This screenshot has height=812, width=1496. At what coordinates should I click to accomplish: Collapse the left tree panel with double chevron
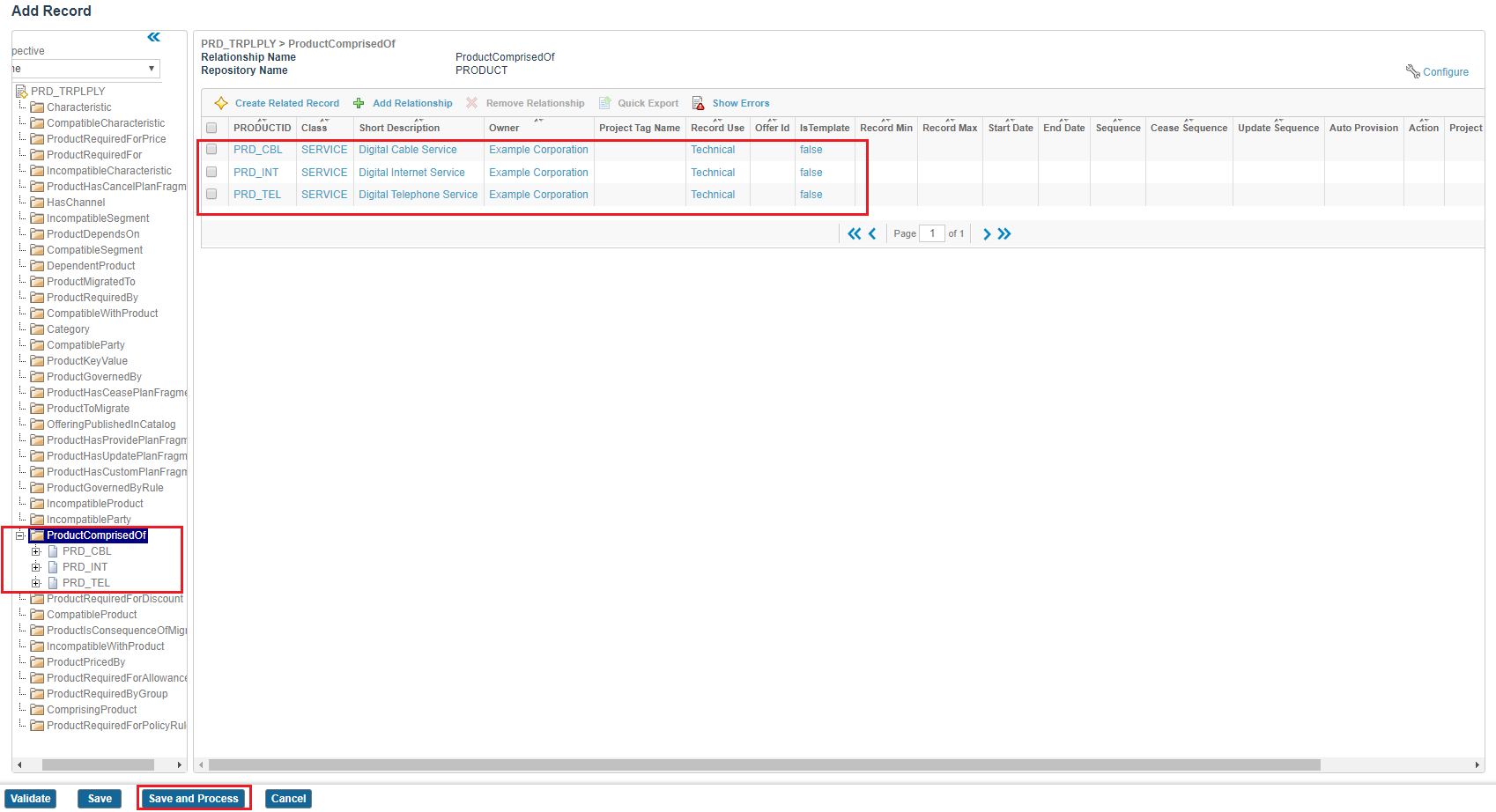(154, 37)
